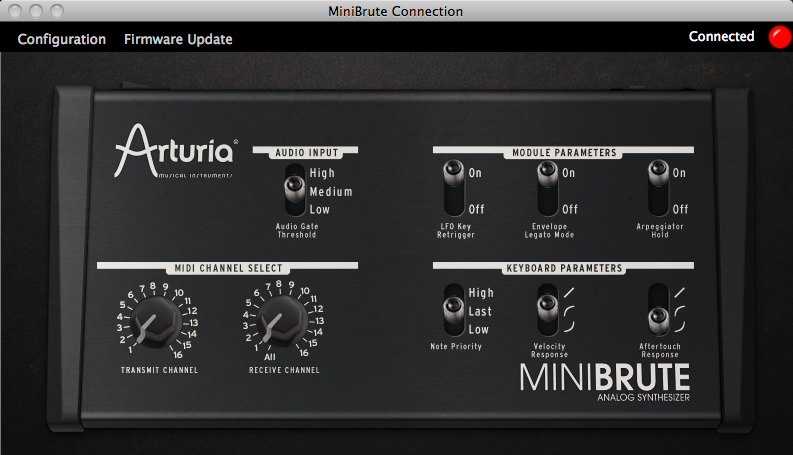Set Receive Channel to 4
793x455 pixels.
(246, 315)
